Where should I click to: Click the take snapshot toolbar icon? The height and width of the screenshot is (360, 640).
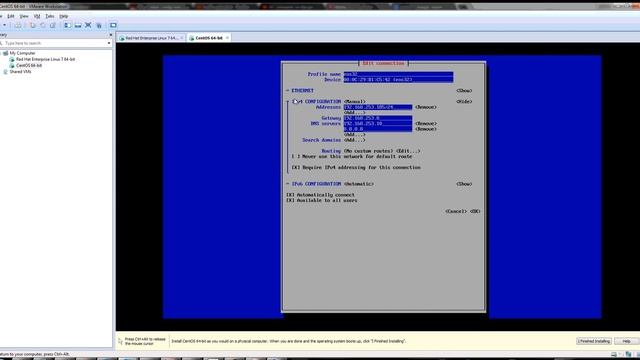pyautogui.click(x=32, y=25)
